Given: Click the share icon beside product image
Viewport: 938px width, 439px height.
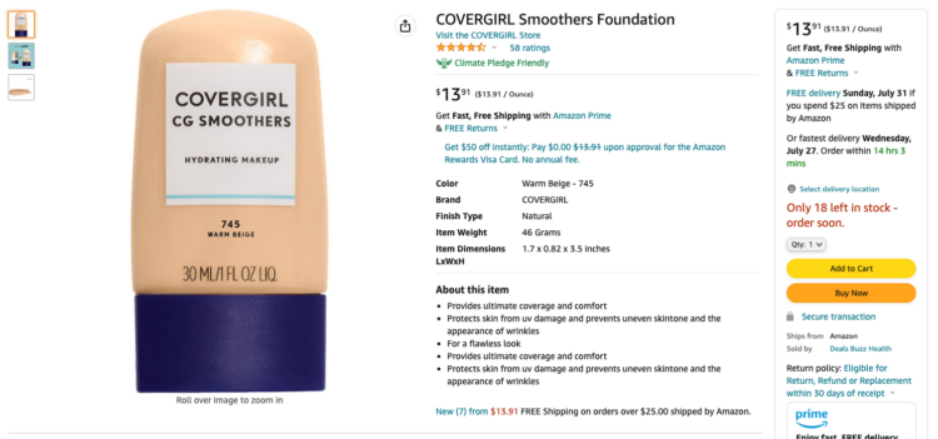Looking at the screenshot, I should [405, 26].
